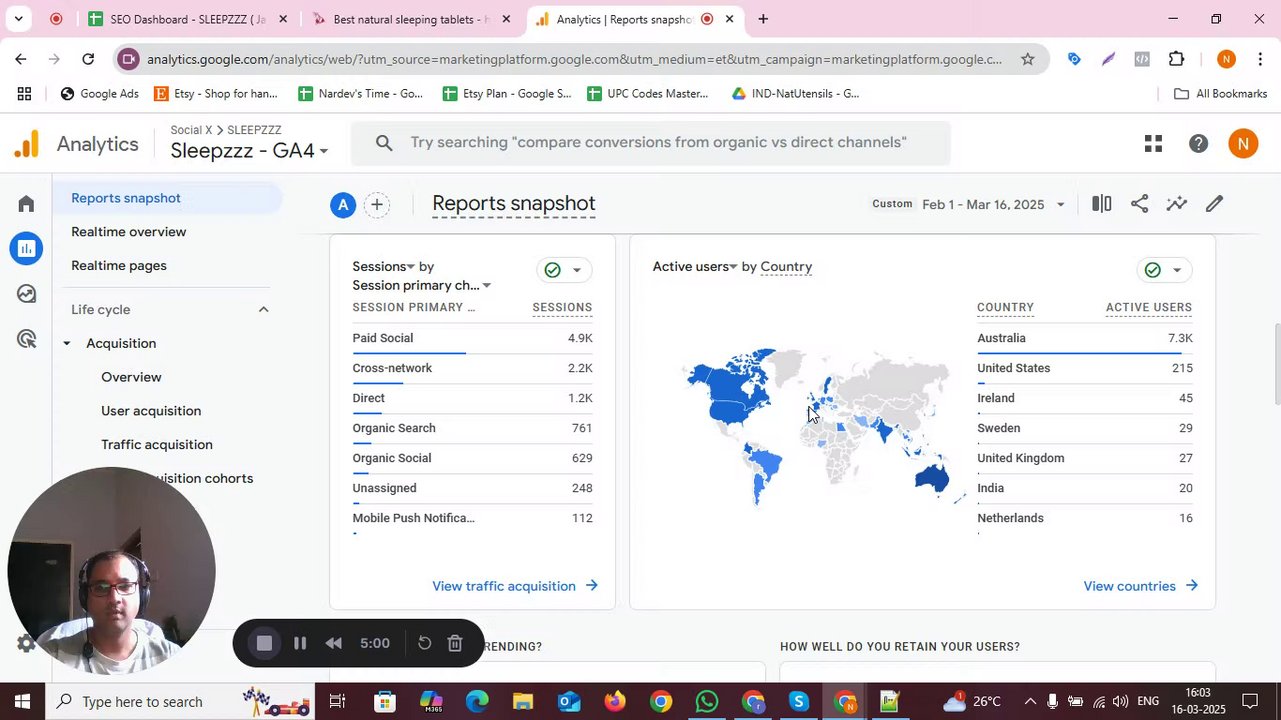Open the Explore icon in left rail
Screen dimensions: 1281x720
point(26,294)
